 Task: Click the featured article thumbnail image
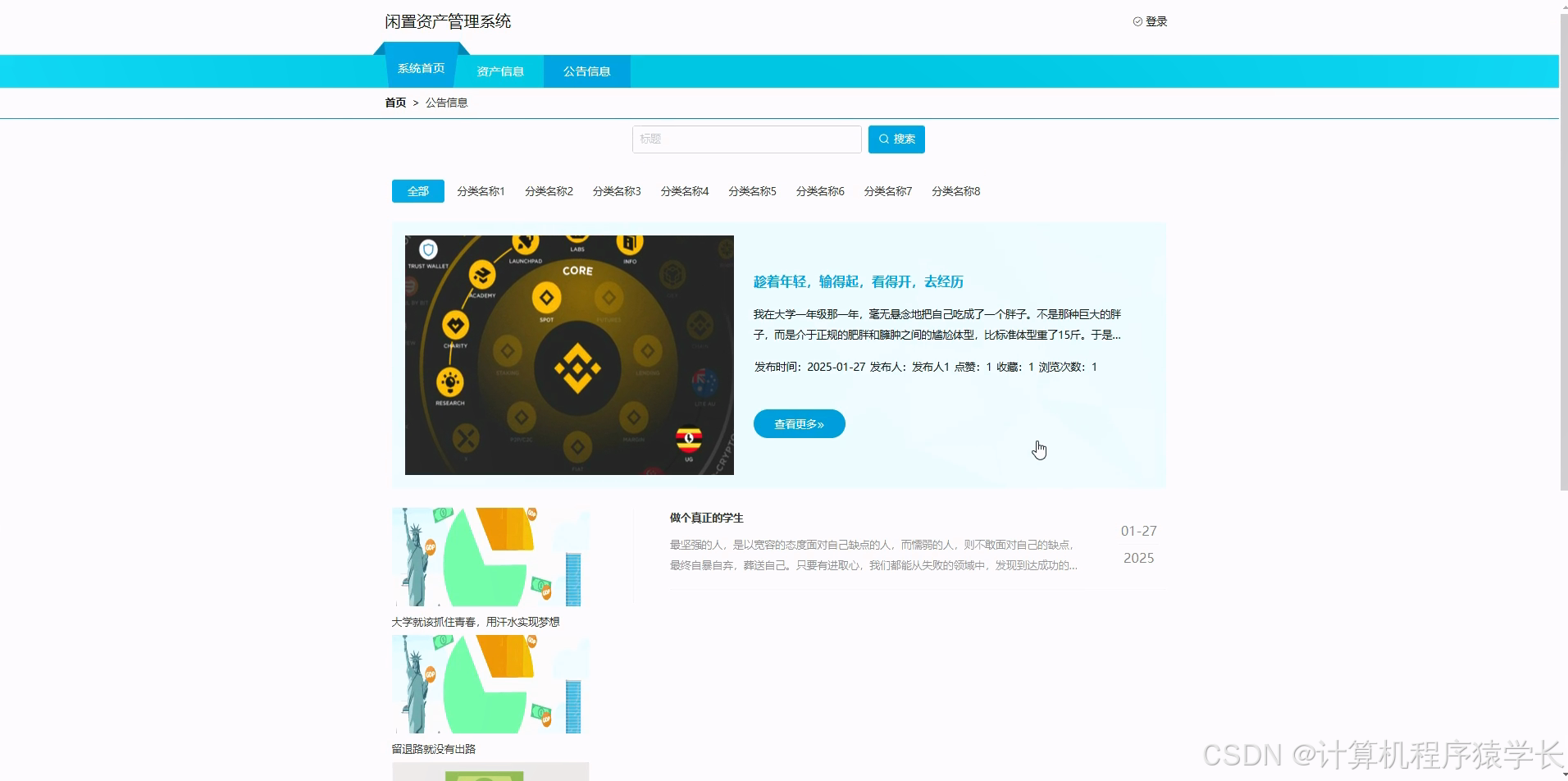click(569, 354)
